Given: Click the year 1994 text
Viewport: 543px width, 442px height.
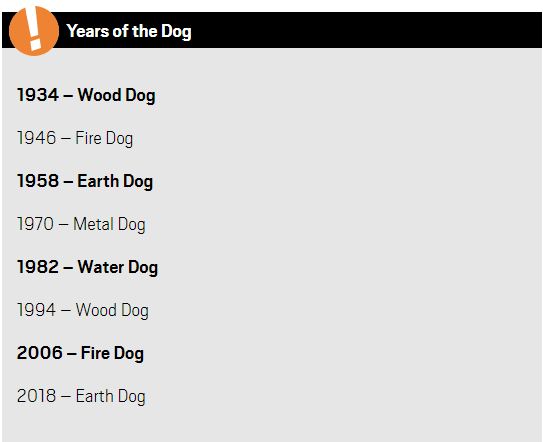Looking at the screenshot, I should [36, 310].
